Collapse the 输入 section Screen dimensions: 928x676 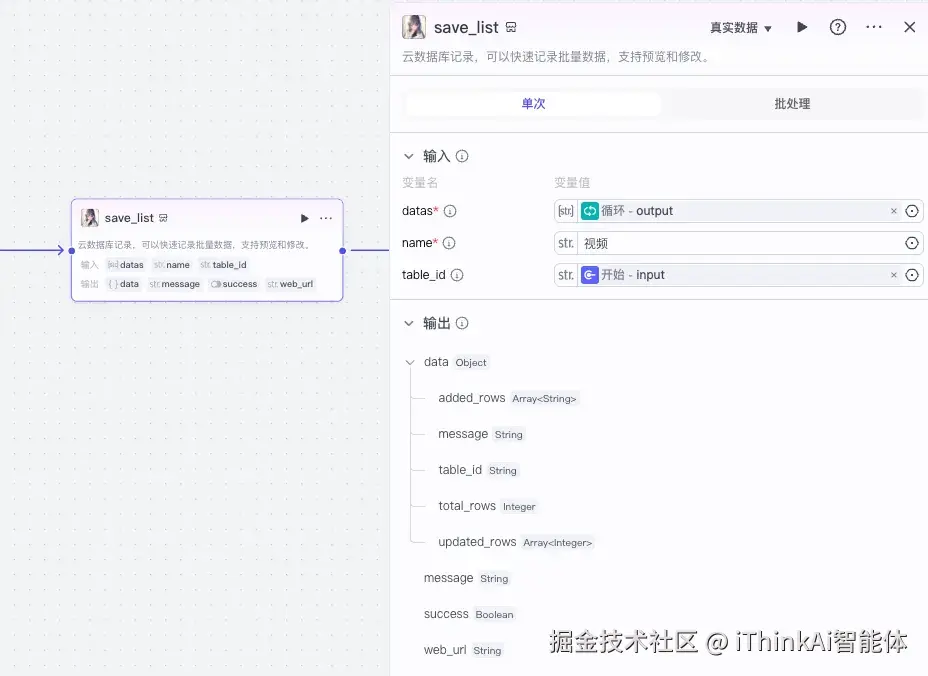pos(408,156)
